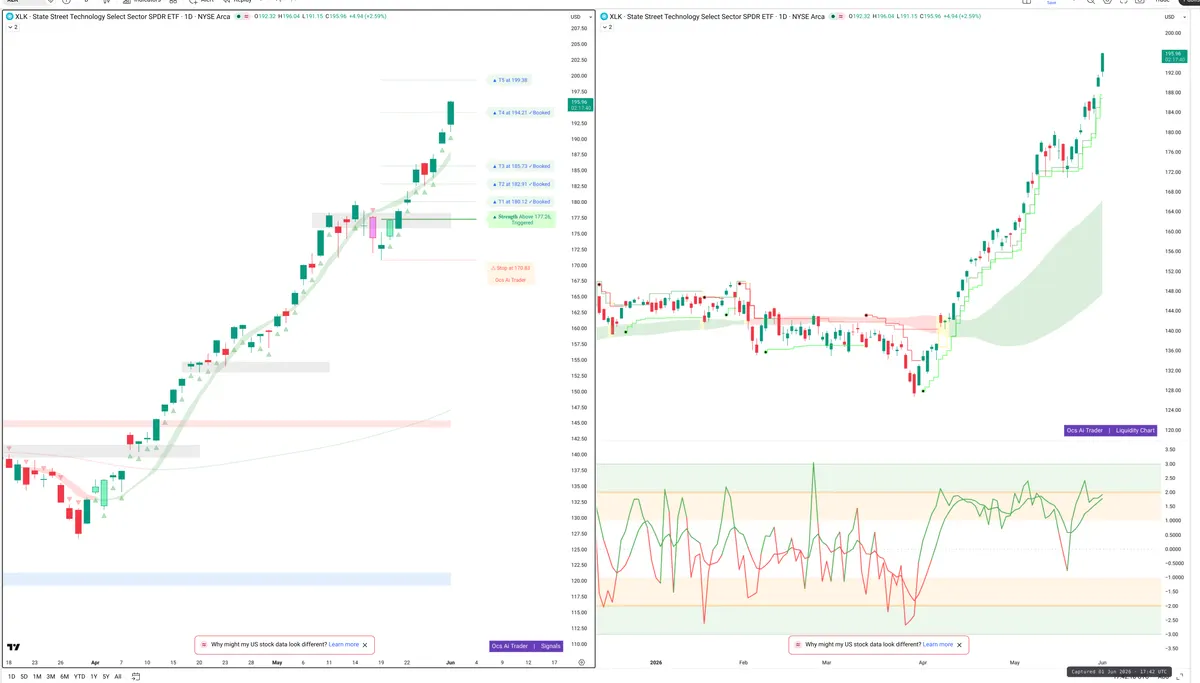Screen dimensions: 1200x683
Task: Click the right chart XLK symbol title
Action: point(715,17)
